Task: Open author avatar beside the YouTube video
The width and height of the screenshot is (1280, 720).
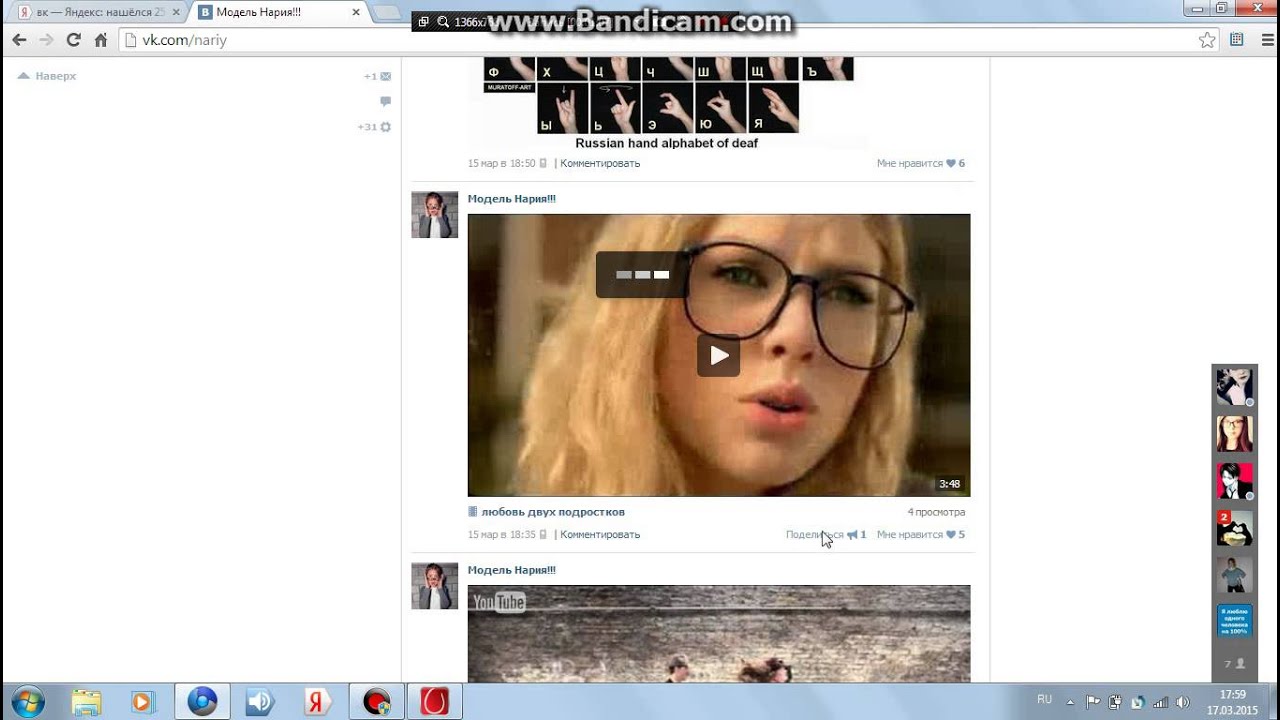Action: click(x=435, y=586)
